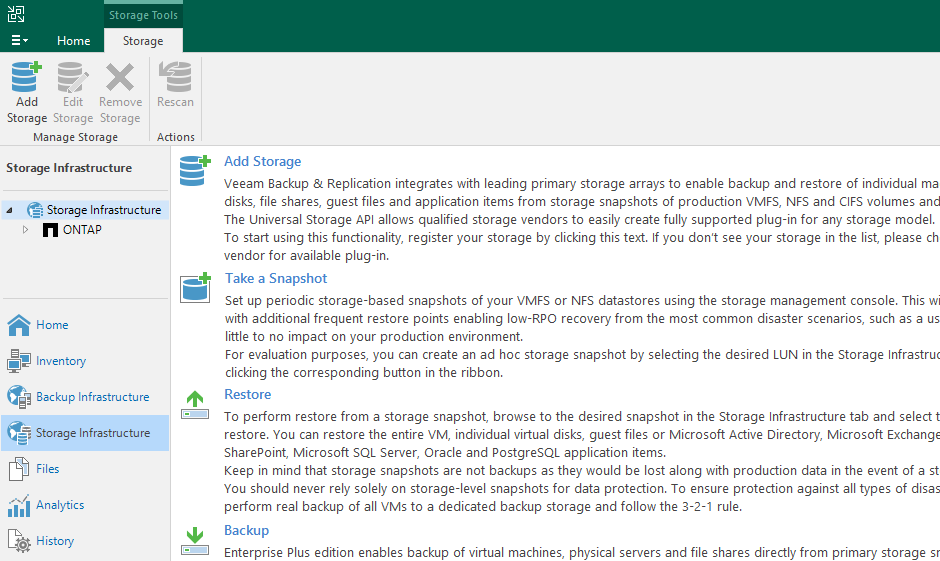The image size is (940, 561).
Task: Click the Veeam application icon in title bar
Action: (x=16, y=14)
